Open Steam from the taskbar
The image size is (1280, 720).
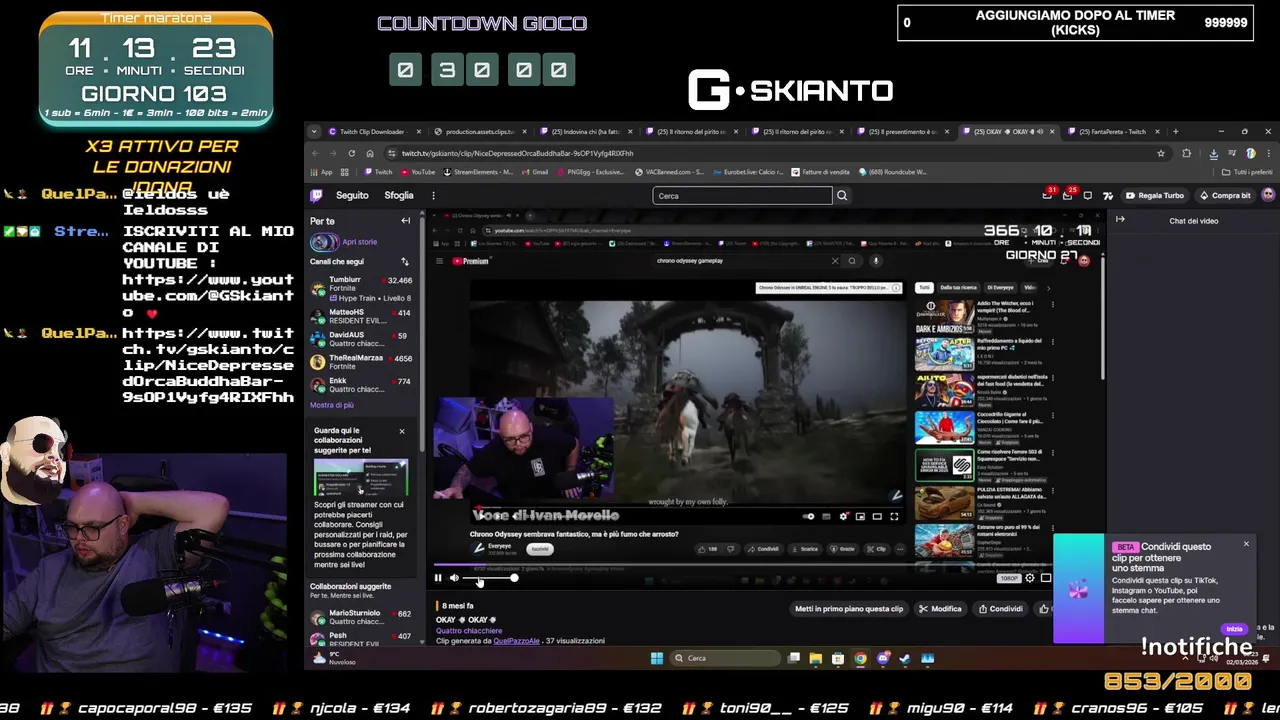point(905,658)
